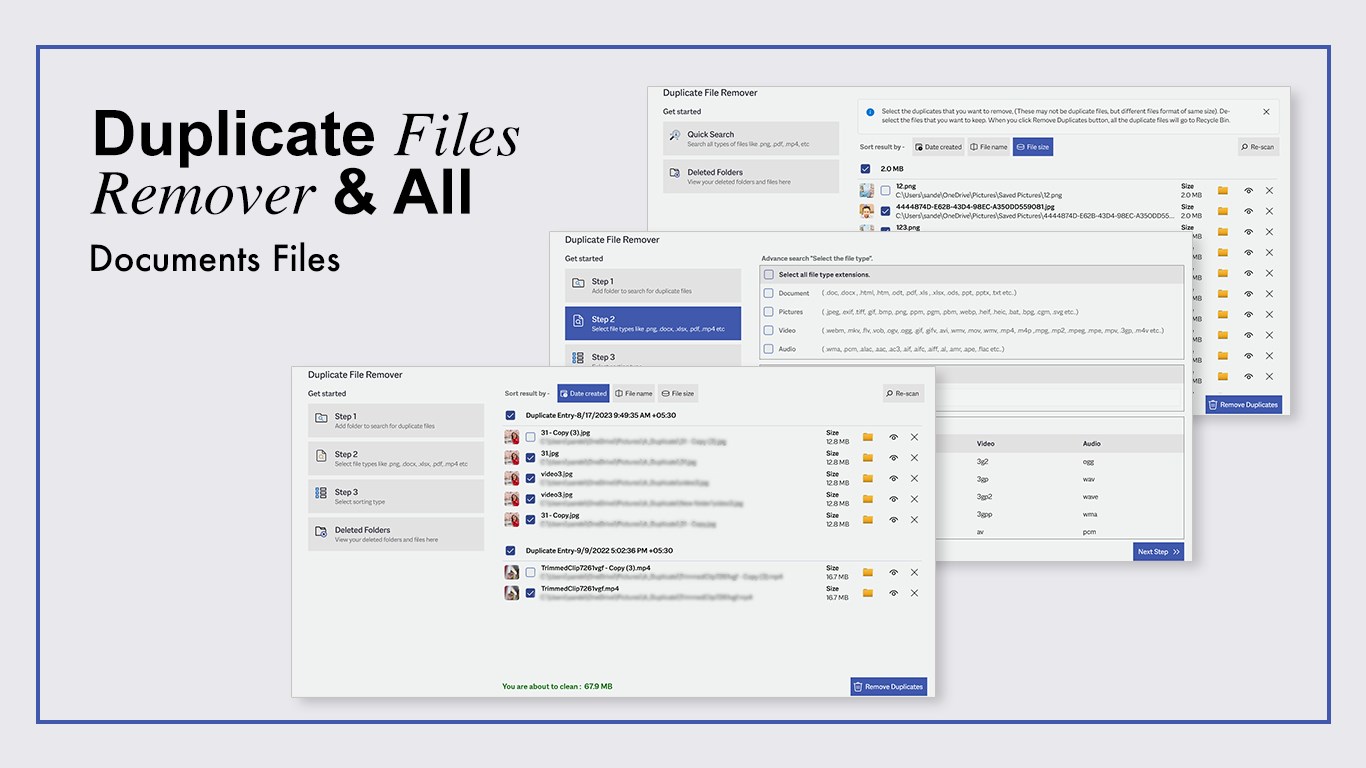Open folder icon for TrimmedClip7261vgf.mp4
Image resolution: width=1366 pixels, height=768 pixels.
tap(868, 593)
